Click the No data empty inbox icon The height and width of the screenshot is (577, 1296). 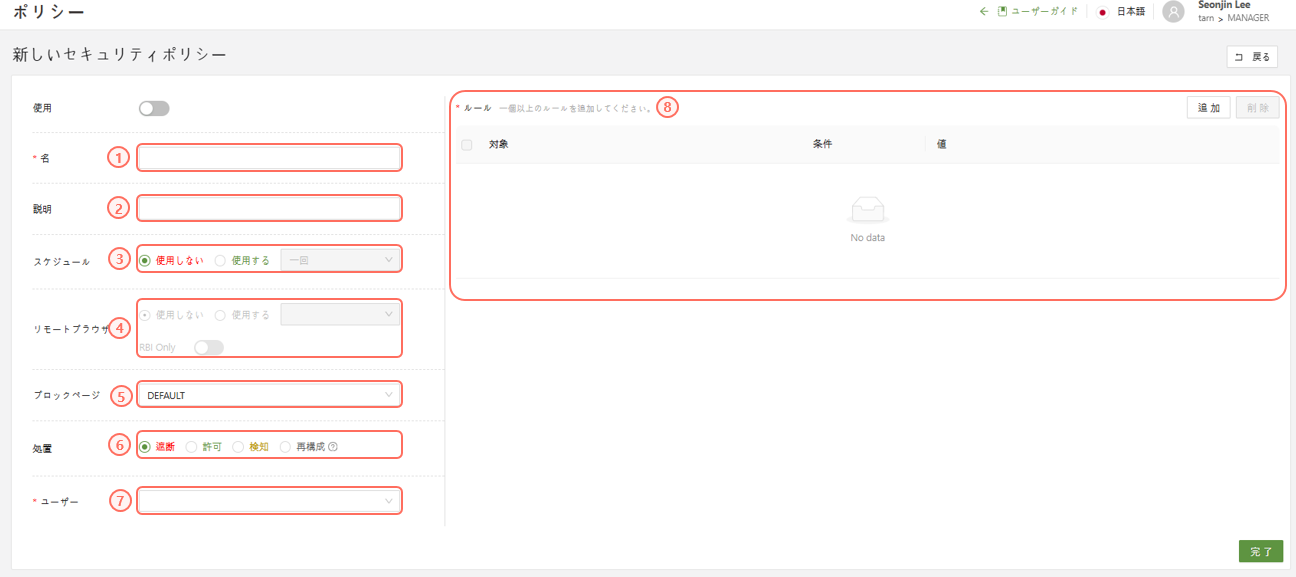(867, 210)
